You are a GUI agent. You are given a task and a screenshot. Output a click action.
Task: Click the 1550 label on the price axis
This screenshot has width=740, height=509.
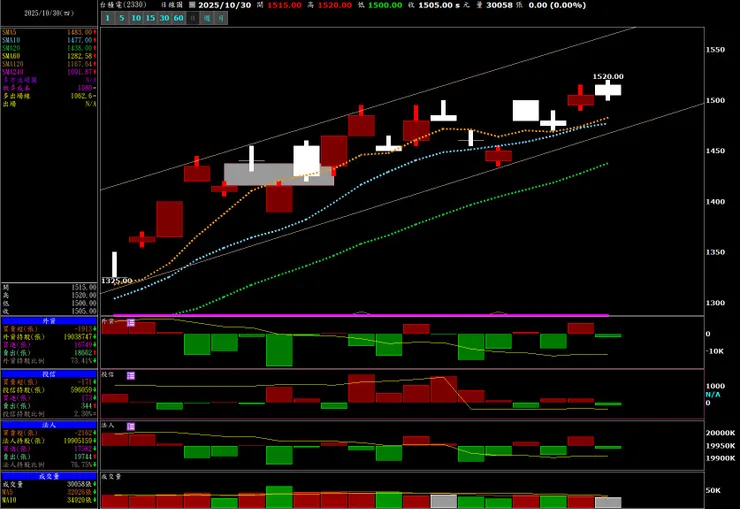click(715, 50)
